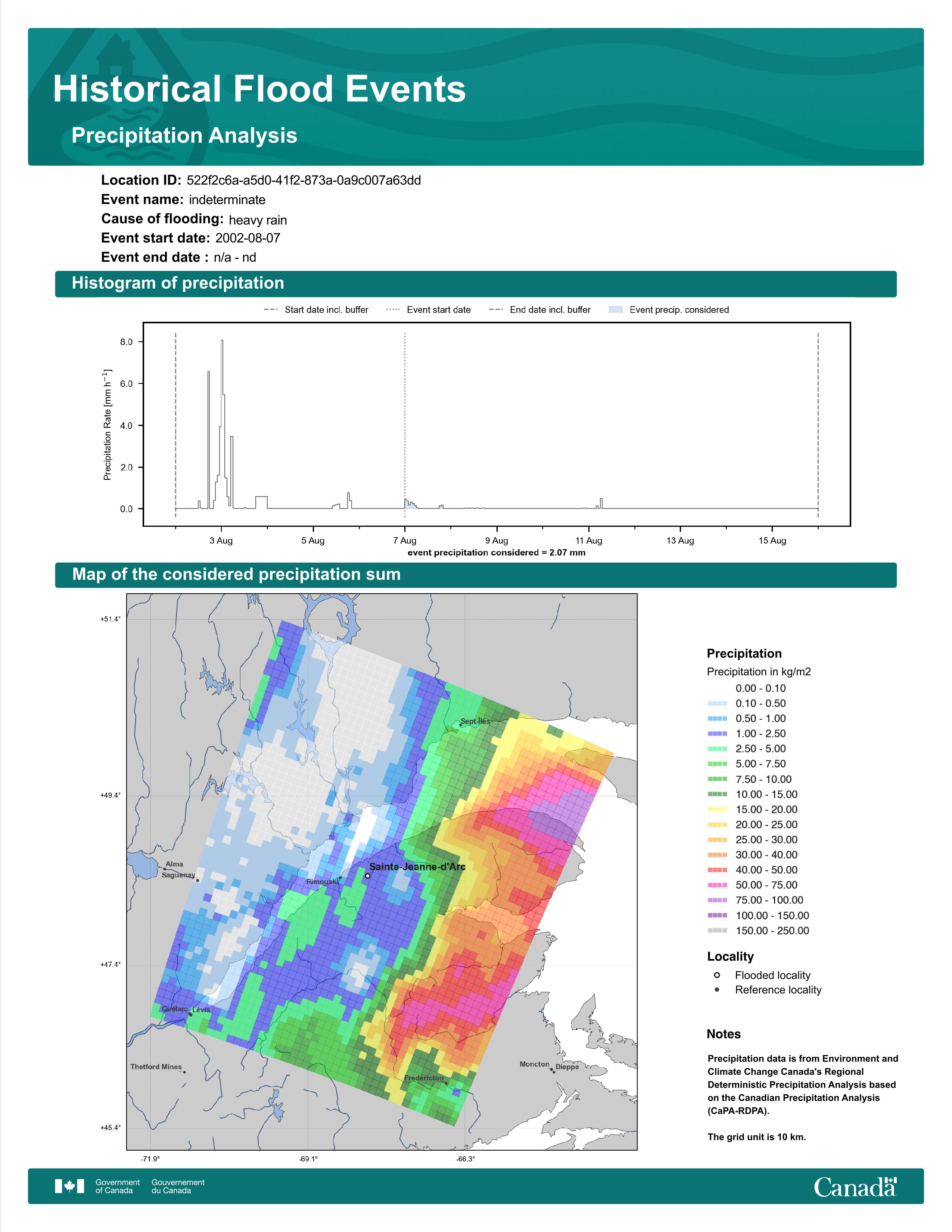Viewport: 952px width, 1232px height.
Task: Click the Government of Canada footer text
Action: tap(117, 1186)
